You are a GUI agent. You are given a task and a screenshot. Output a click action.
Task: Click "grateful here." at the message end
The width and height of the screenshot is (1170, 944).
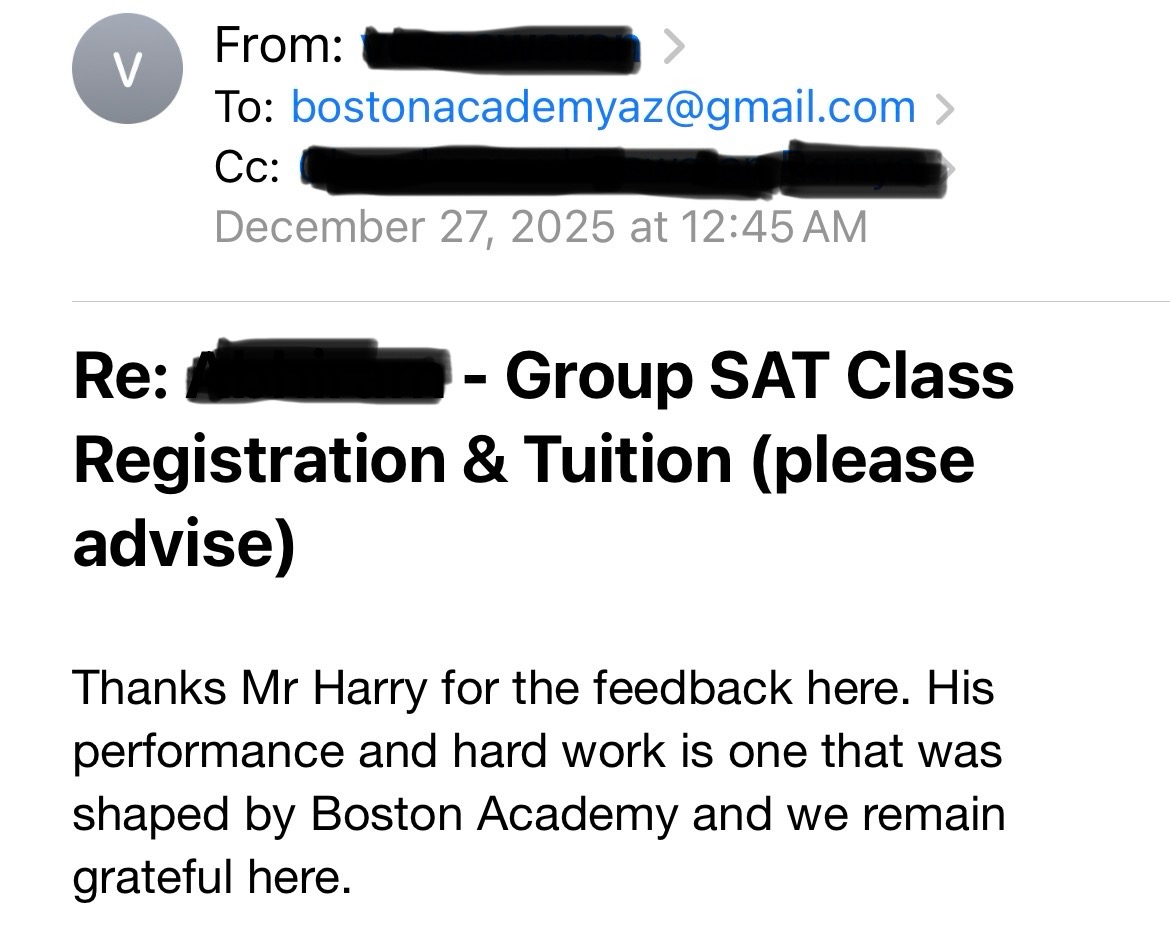pos(212,876)
